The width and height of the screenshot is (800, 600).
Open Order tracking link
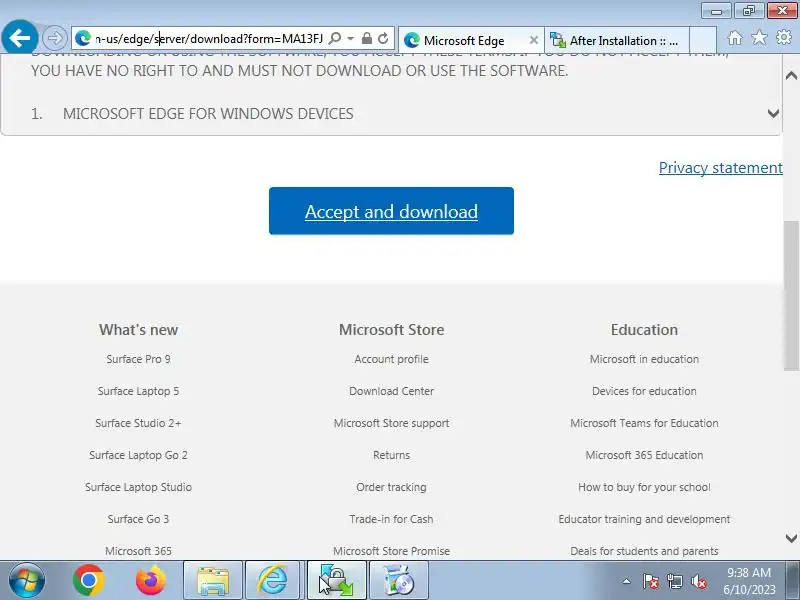coord(391,487)
